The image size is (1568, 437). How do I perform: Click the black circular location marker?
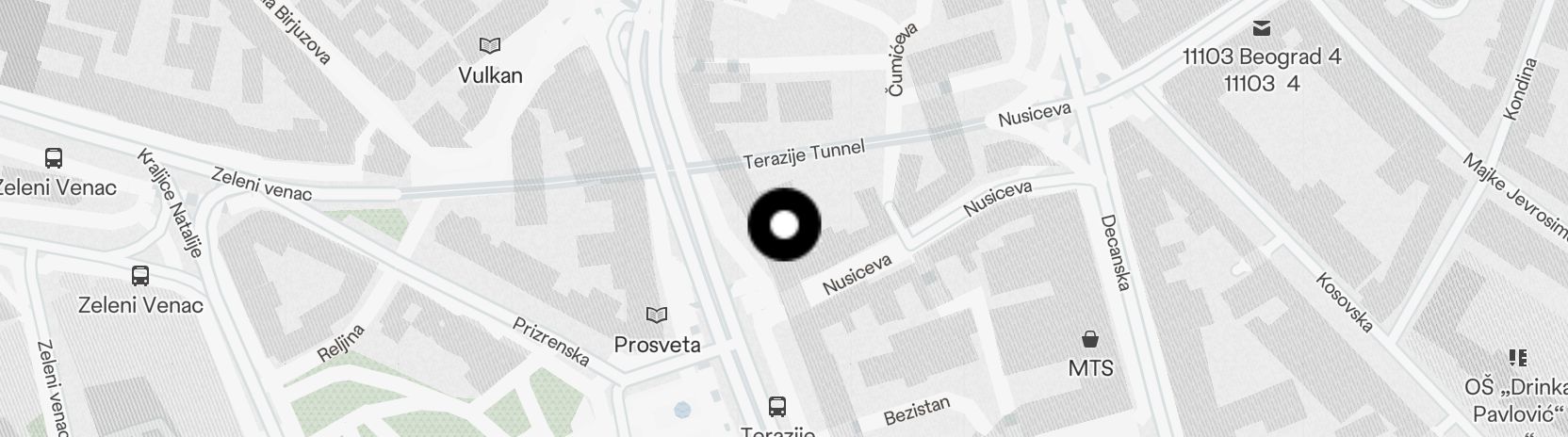click(x=784, y=225)
